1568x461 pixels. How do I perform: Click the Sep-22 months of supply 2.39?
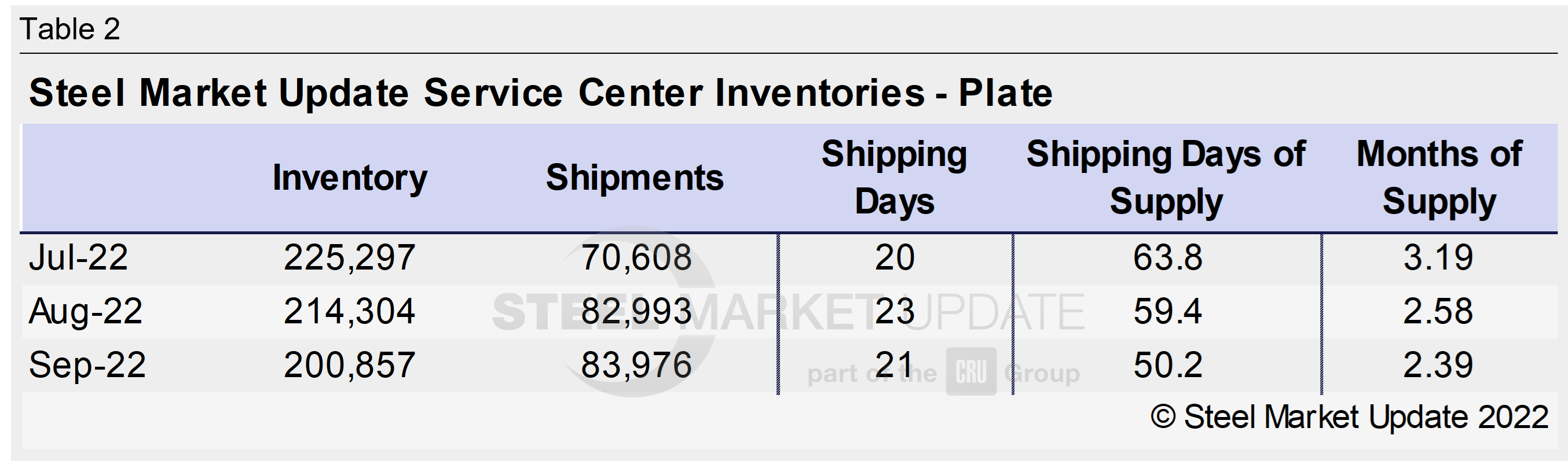pos(1438,365)
